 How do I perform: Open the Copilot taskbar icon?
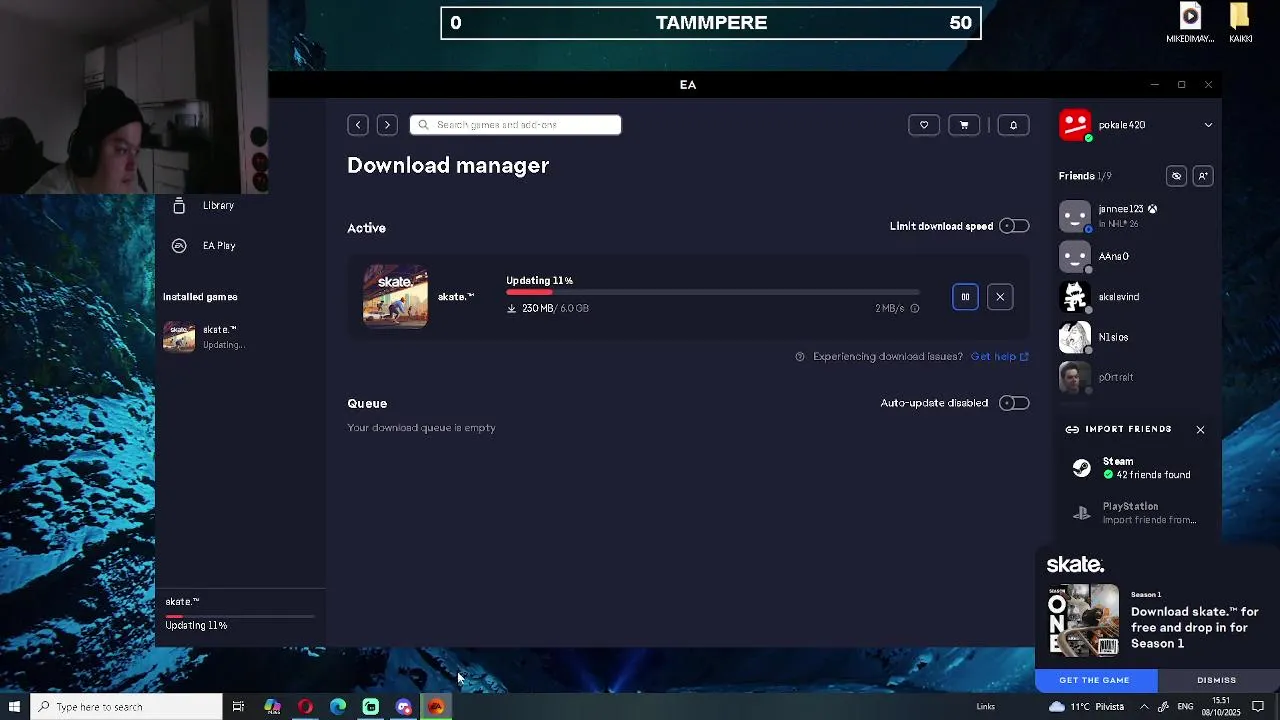(272, 707)
